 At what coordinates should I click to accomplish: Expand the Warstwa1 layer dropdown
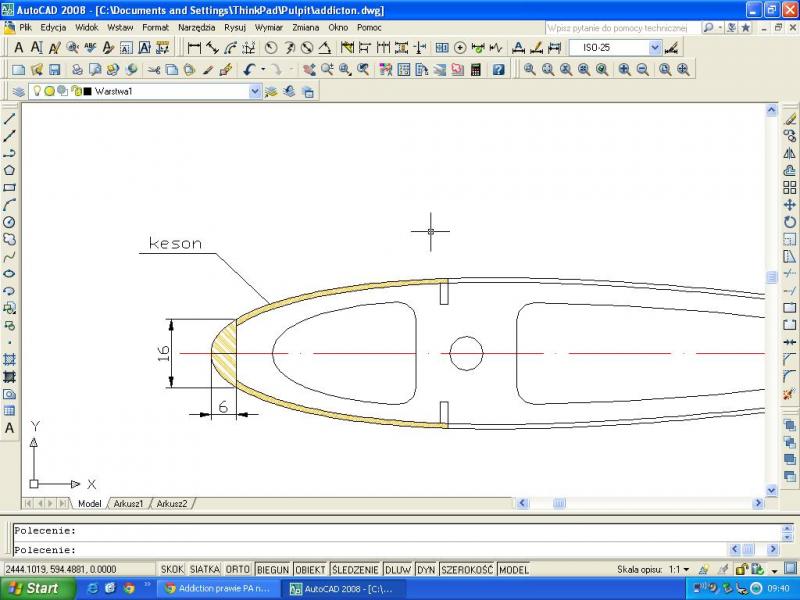coord(255,92)
